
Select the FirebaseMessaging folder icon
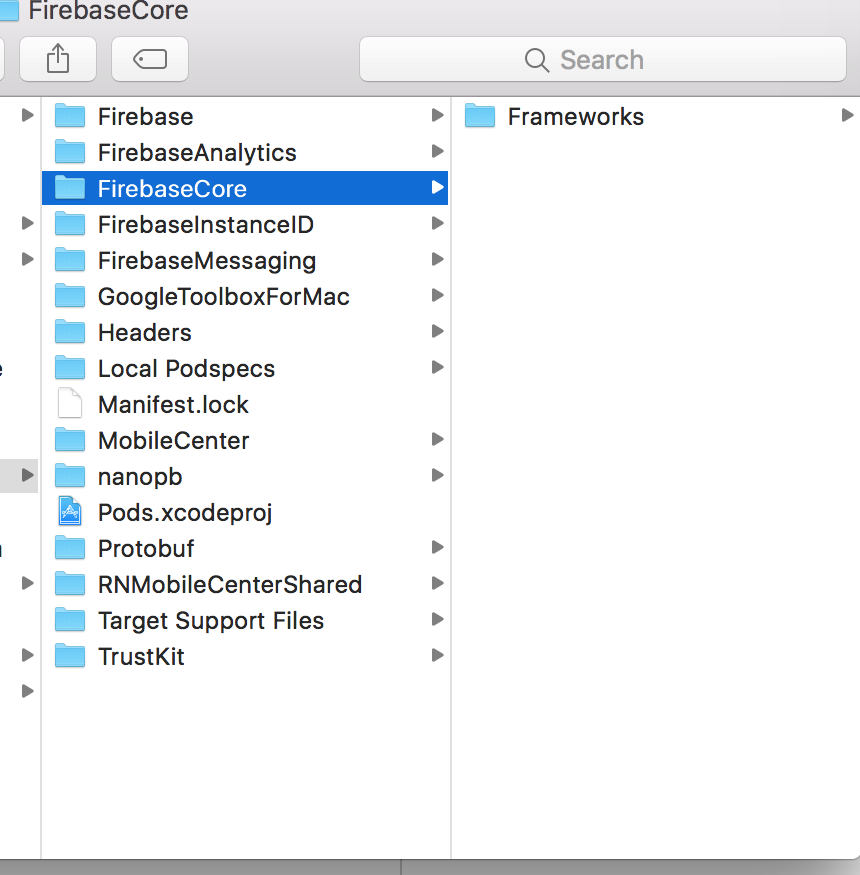click(x=70, y=259)
